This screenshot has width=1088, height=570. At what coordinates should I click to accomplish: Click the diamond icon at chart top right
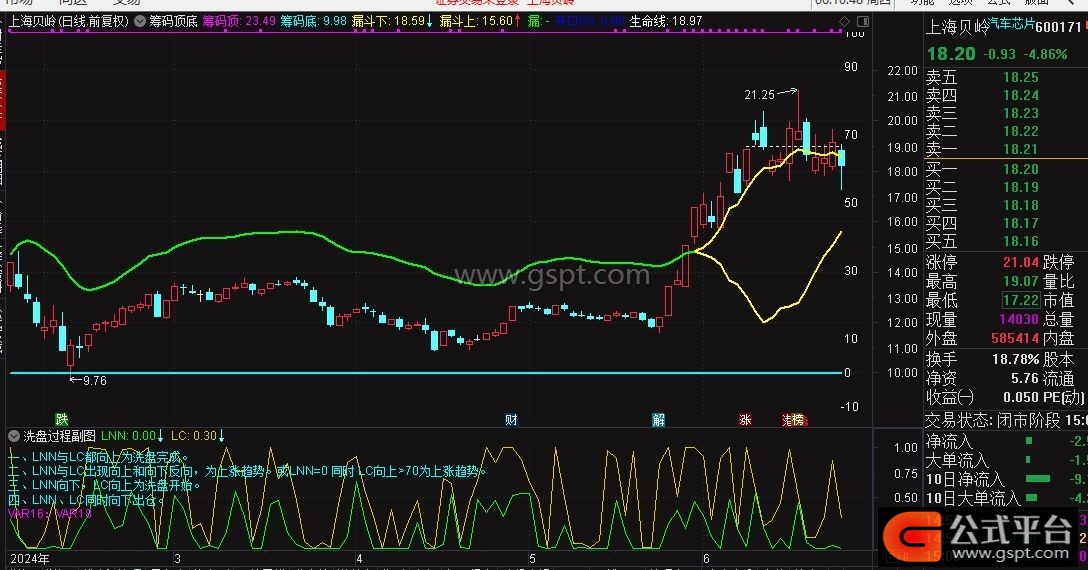844,22
